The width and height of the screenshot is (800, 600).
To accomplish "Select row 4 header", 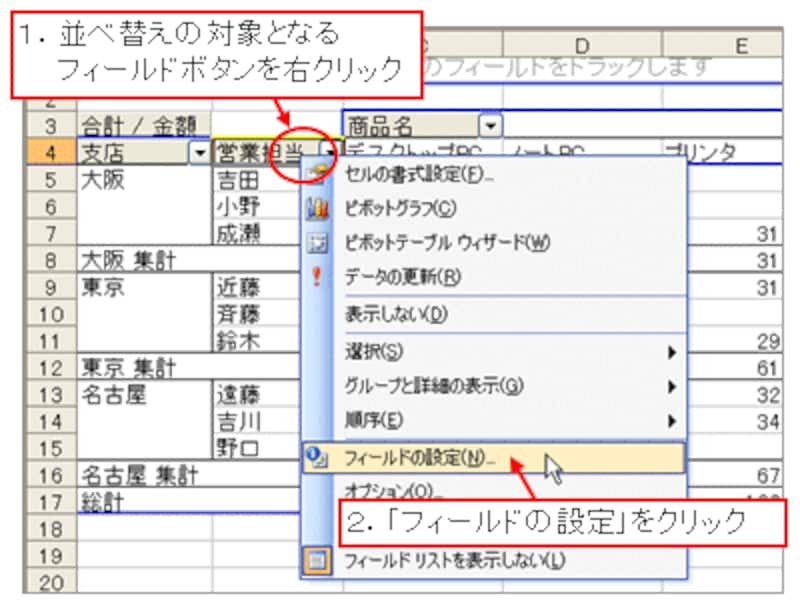I will [x=51, y=152].
